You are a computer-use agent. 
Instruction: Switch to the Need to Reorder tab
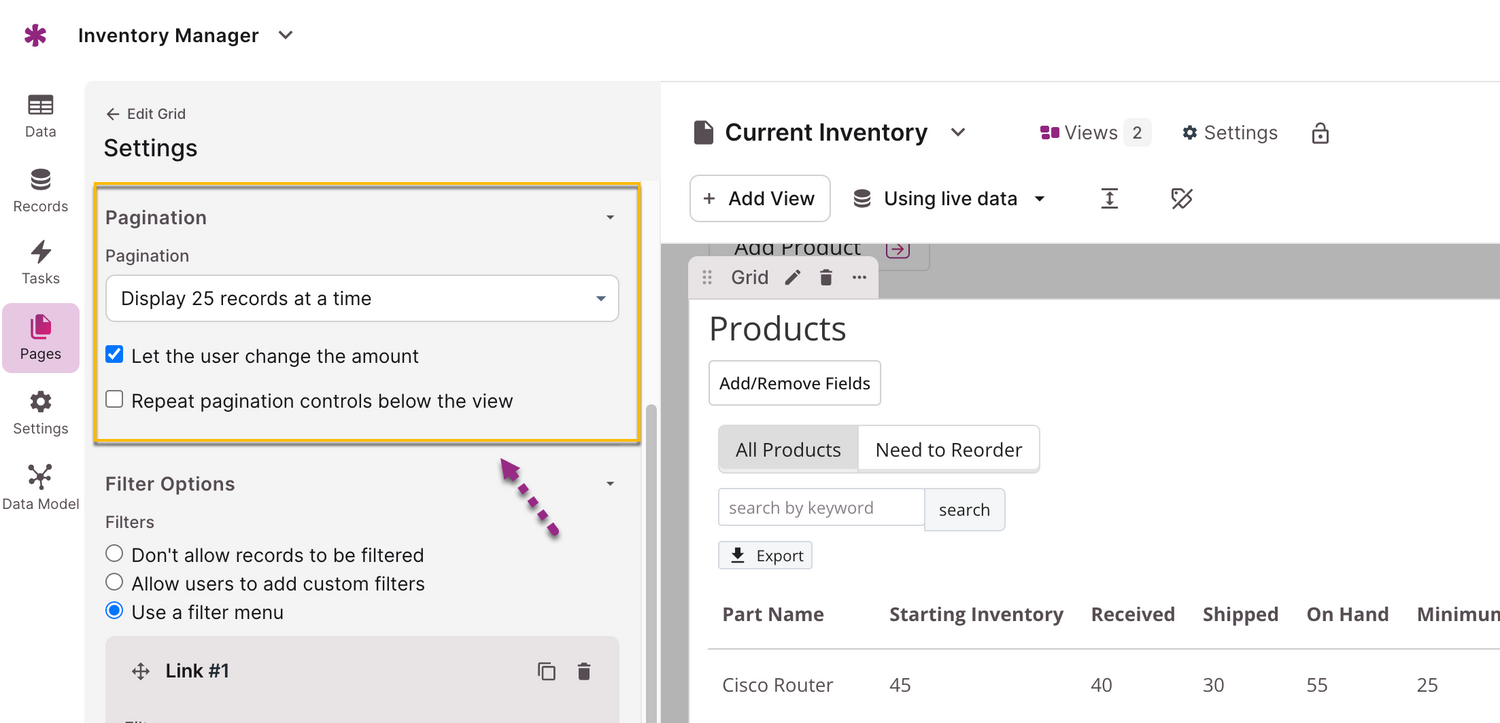click(948, 450)
